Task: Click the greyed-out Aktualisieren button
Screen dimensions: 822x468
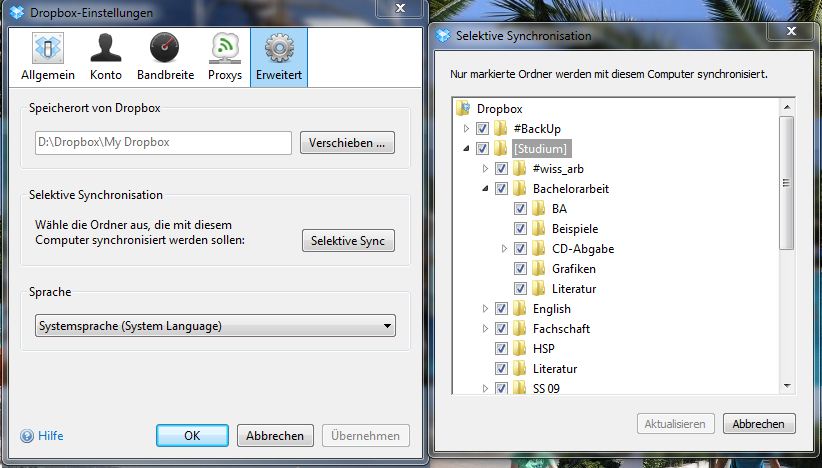Action: [675, 423]
